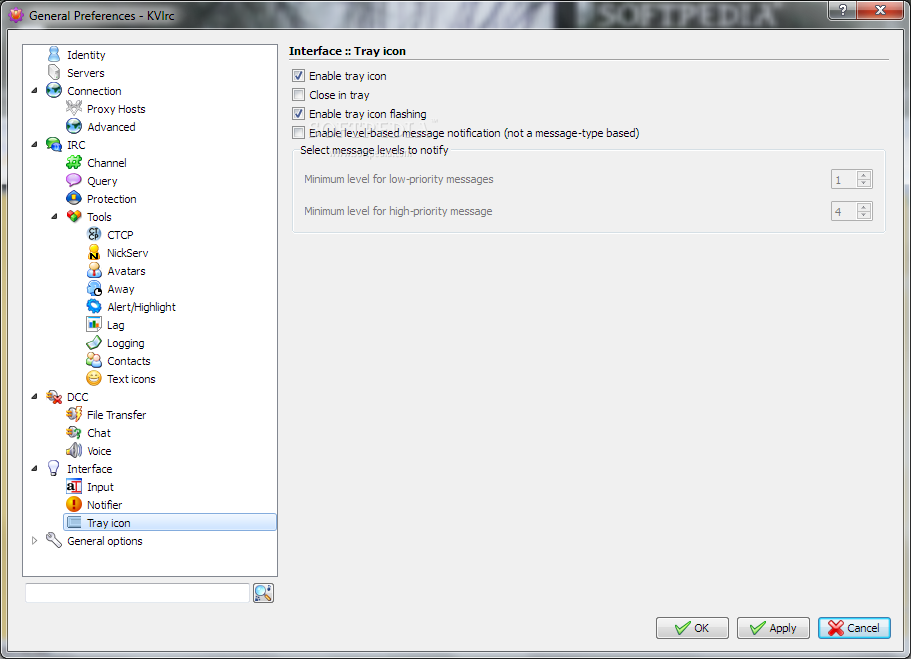Select Proxy Hosts in the tree
The width and height of the screenshot is (911, 659).
[x=116, y=109]
